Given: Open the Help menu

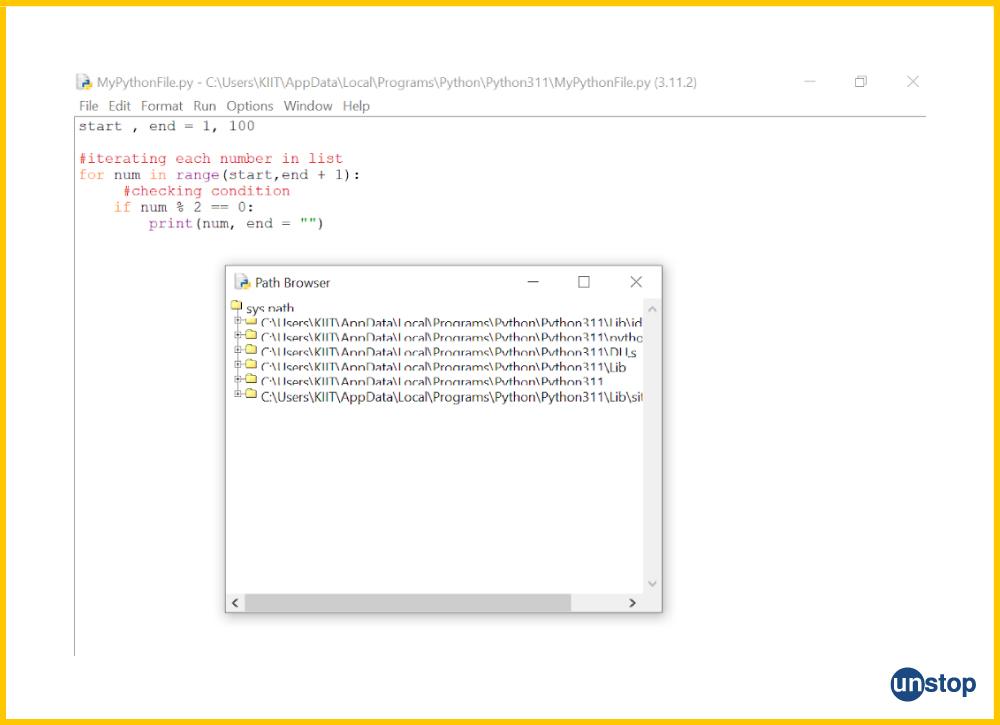Looking at the screenshot, I should 356,106.
